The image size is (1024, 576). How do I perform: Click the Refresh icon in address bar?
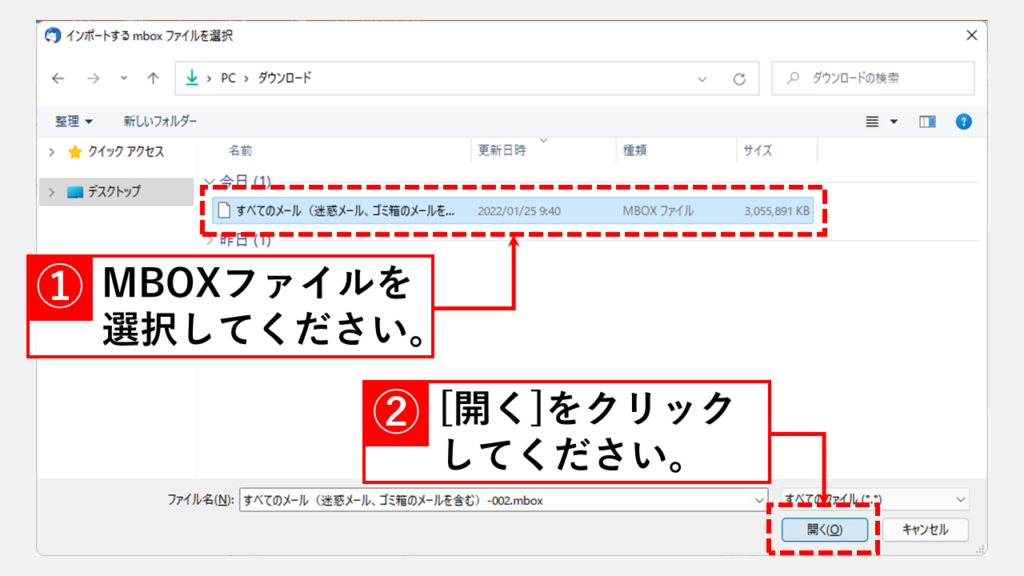(739, 78)
